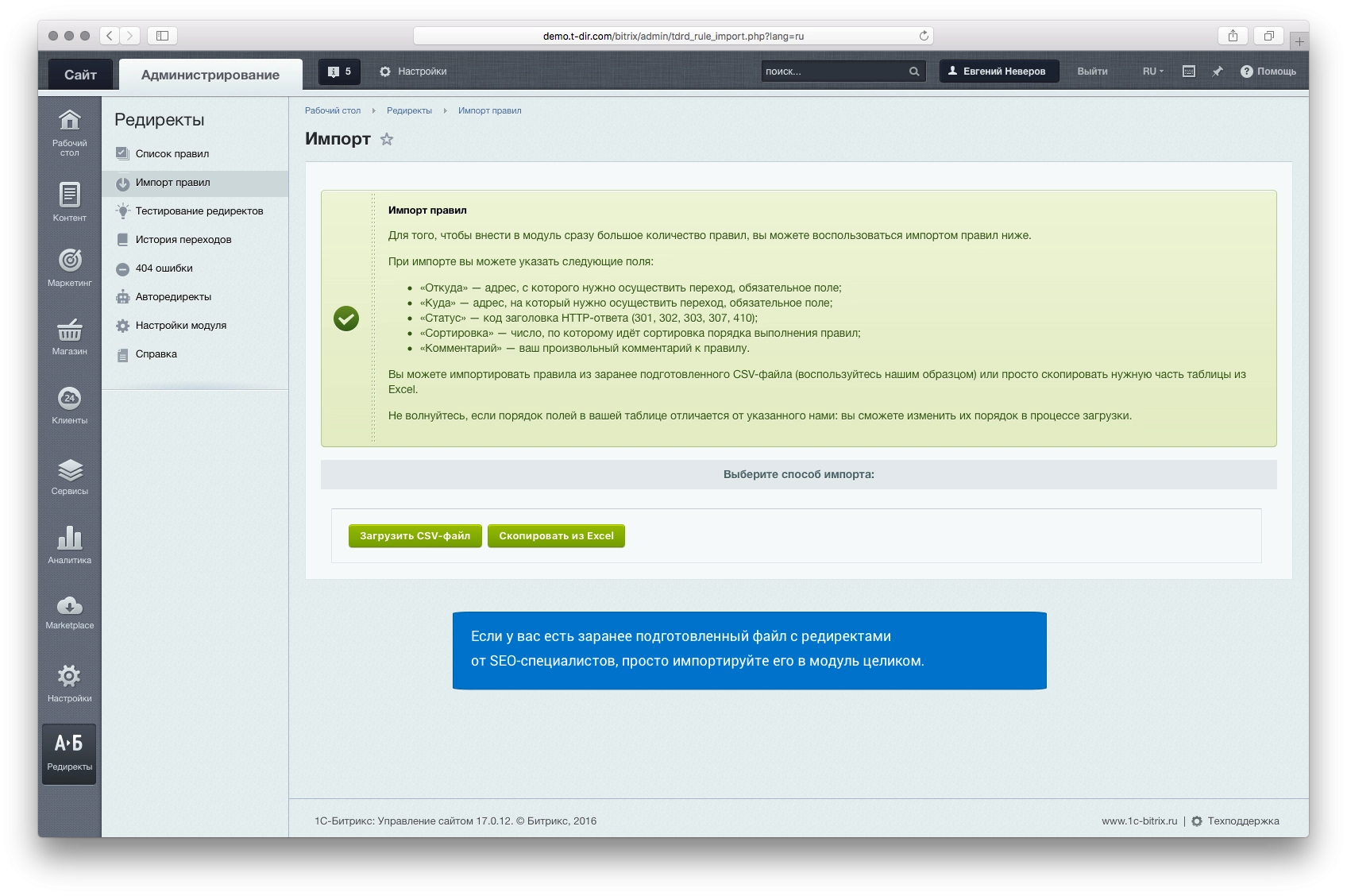This screenshot has width=1347, height=896.
Task: Go back in browser history
Action: click(x=110, y=36)
